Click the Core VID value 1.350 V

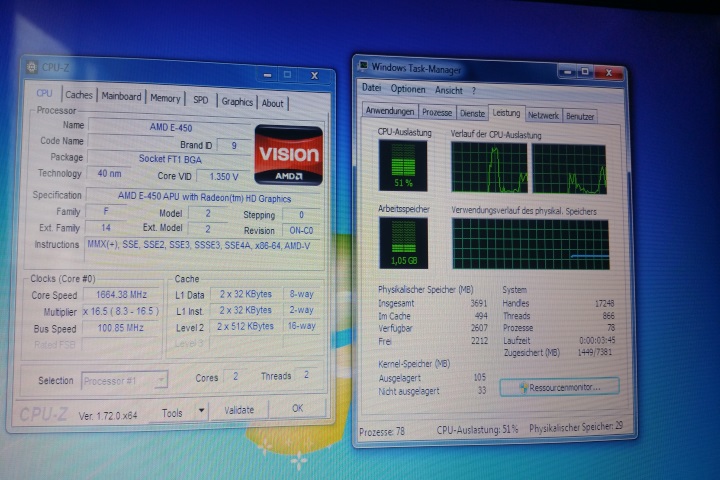click(x=224, y=177)
